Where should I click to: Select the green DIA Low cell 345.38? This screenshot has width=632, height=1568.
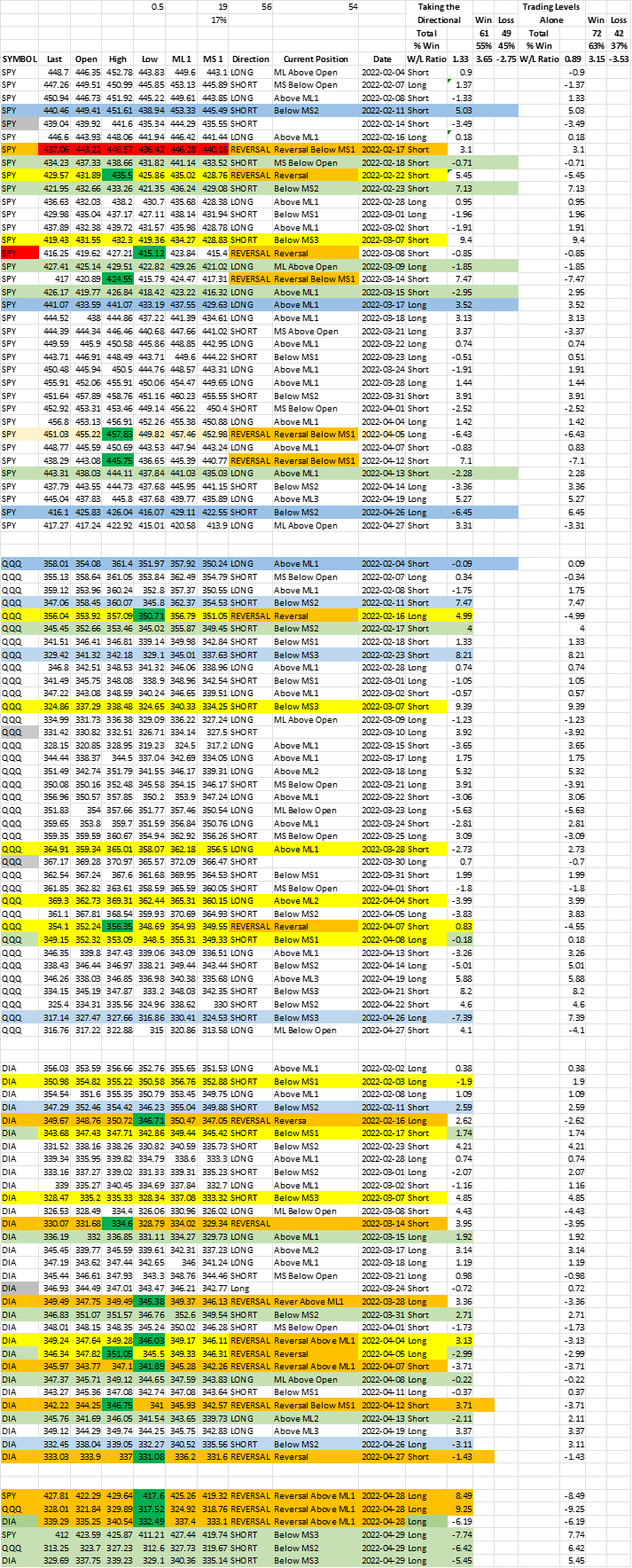coord(150,1302)
